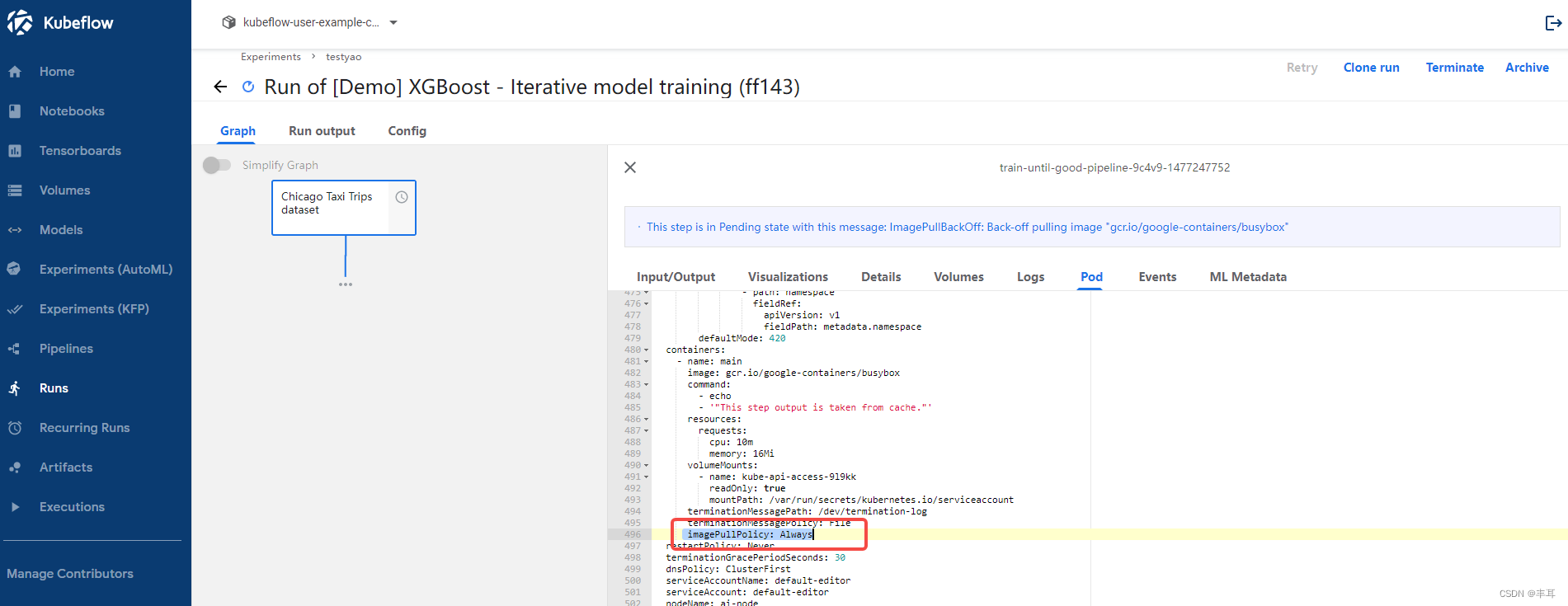Open the ML Metadata tab

coord(1248,277)
